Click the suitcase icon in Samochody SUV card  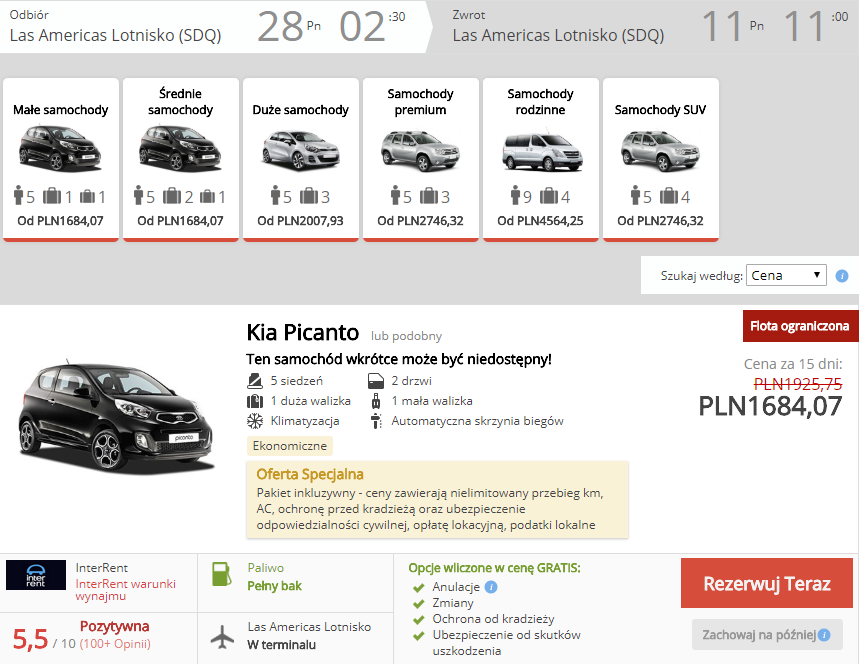click(668, 196)
